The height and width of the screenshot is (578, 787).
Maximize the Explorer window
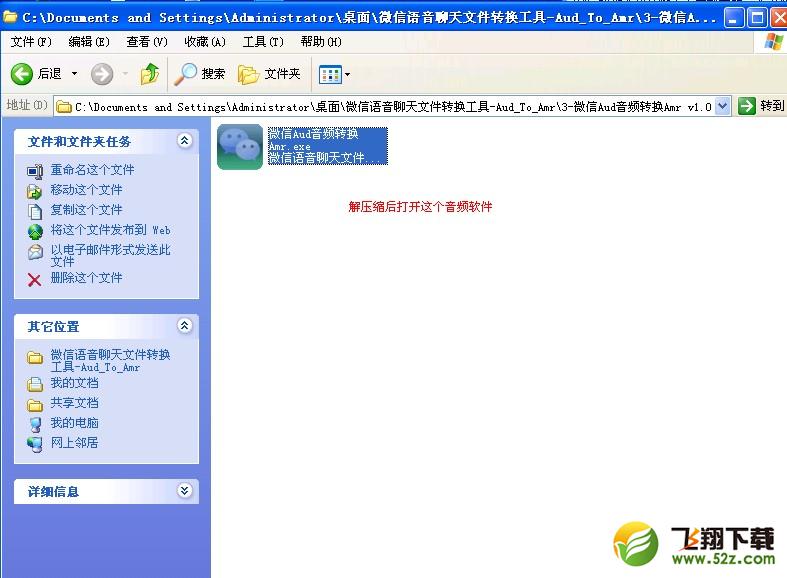tap(757, 19)
